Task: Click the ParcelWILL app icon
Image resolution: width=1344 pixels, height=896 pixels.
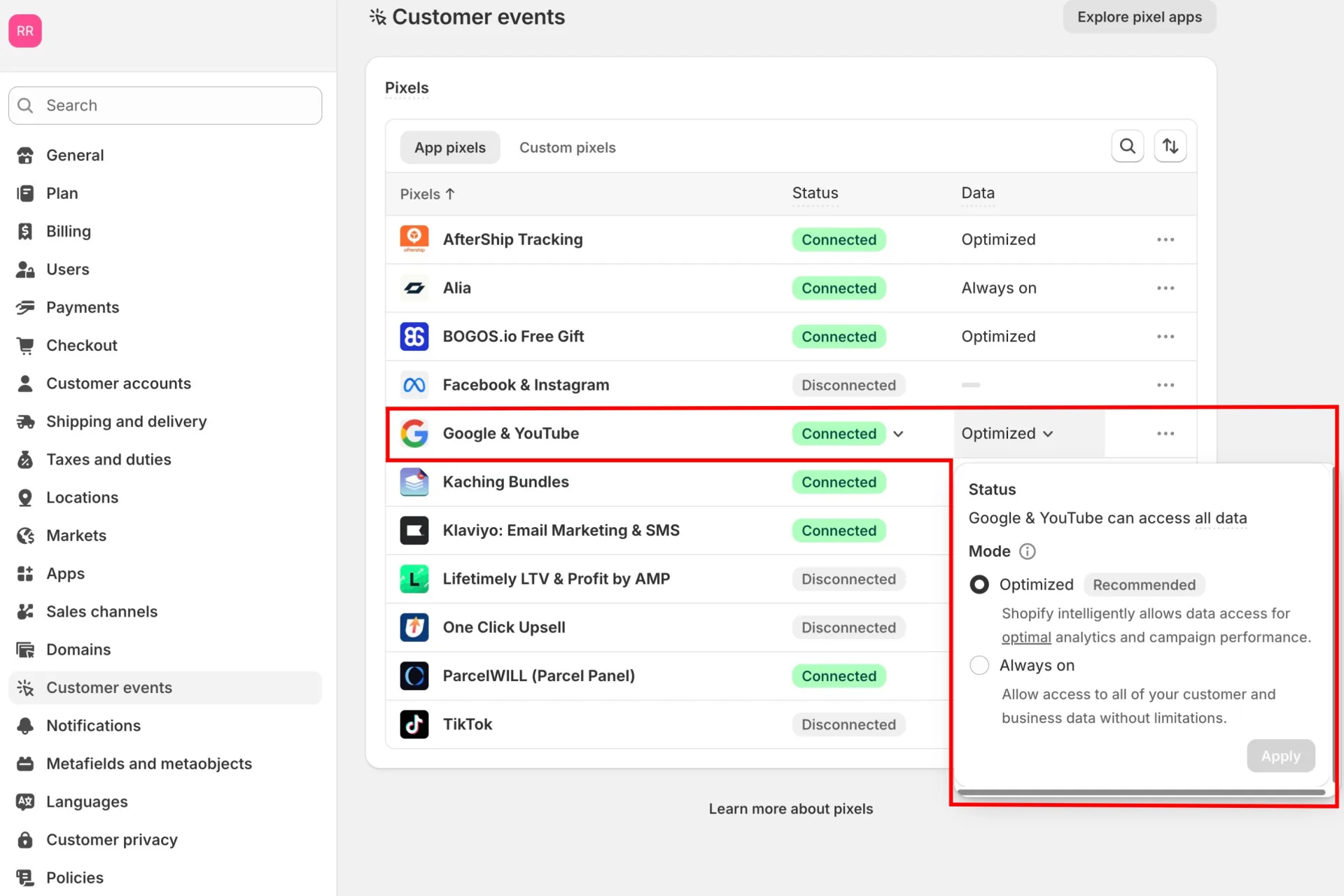Action: [414, 676]
